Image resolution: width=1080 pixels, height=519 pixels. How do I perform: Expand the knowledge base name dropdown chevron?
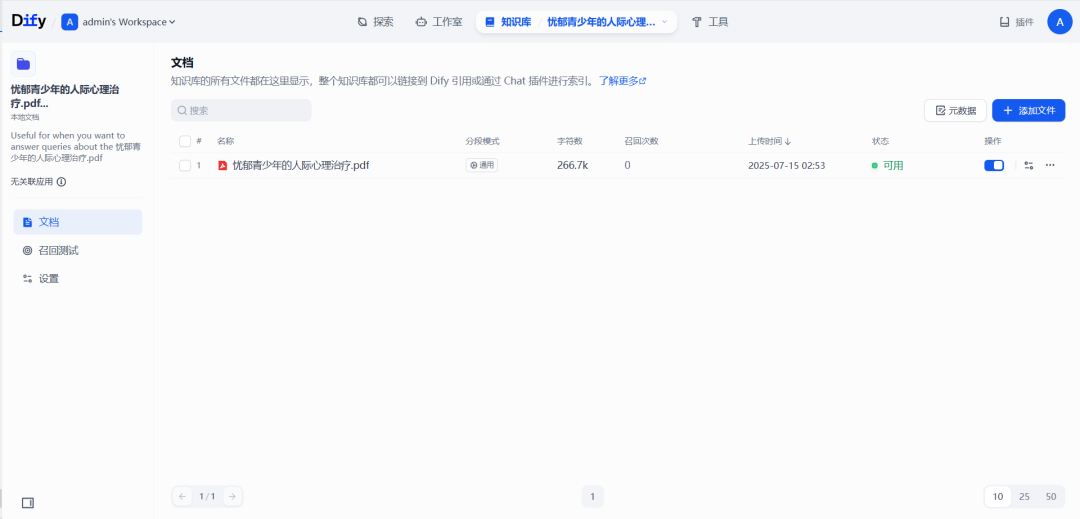[x=665, y=22]
